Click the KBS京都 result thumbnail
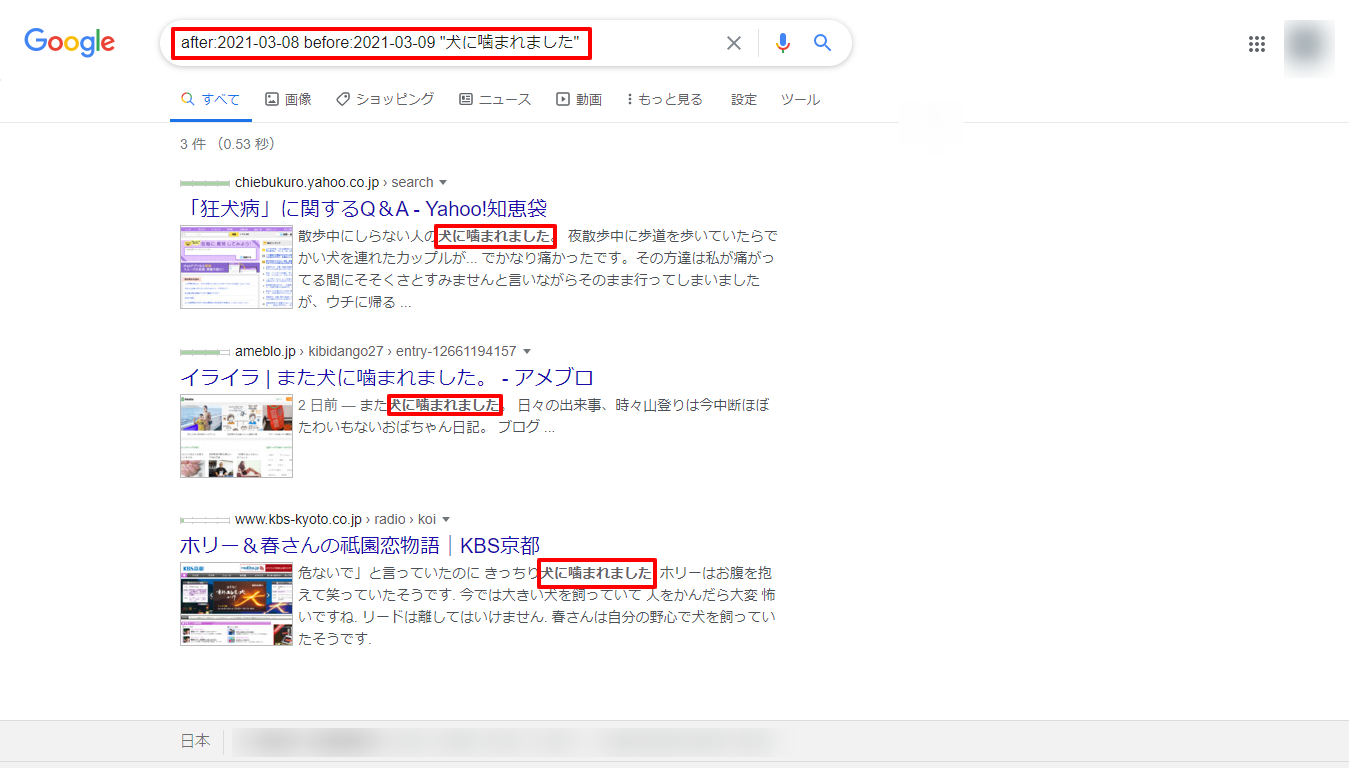The image size is (1349, 768). (236, 604)
